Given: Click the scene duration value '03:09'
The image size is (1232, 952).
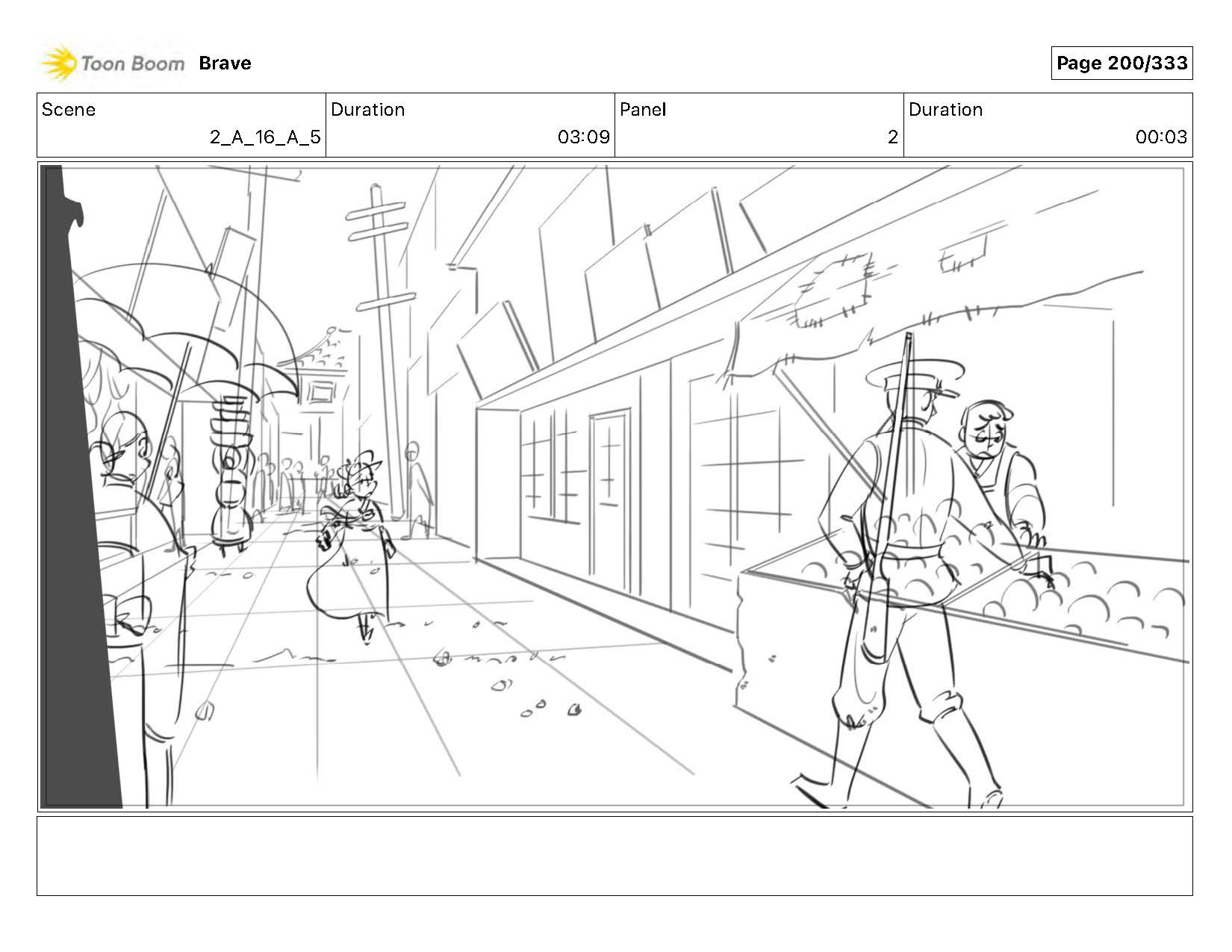Looking at the screenshot, I should [x=583, y=137].
